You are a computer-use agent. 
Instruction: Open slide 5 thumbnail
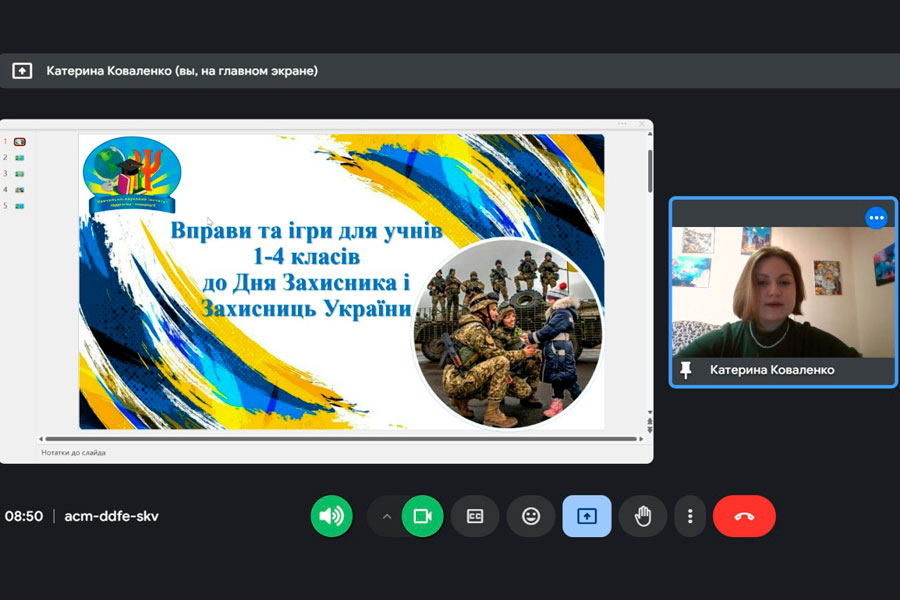point(19,206)
